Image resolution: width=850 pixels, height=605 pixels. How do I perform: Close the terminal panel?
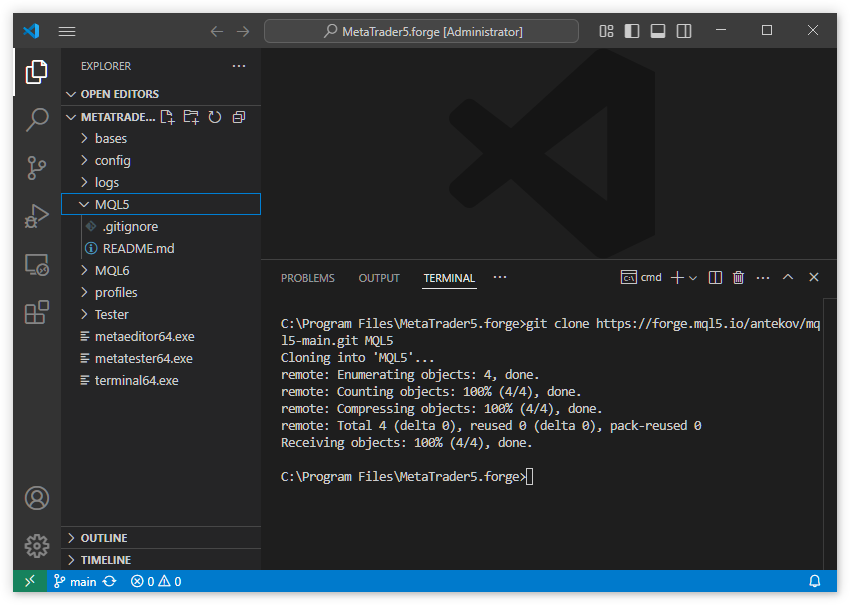pyautogui.click(x=814, y=277)
